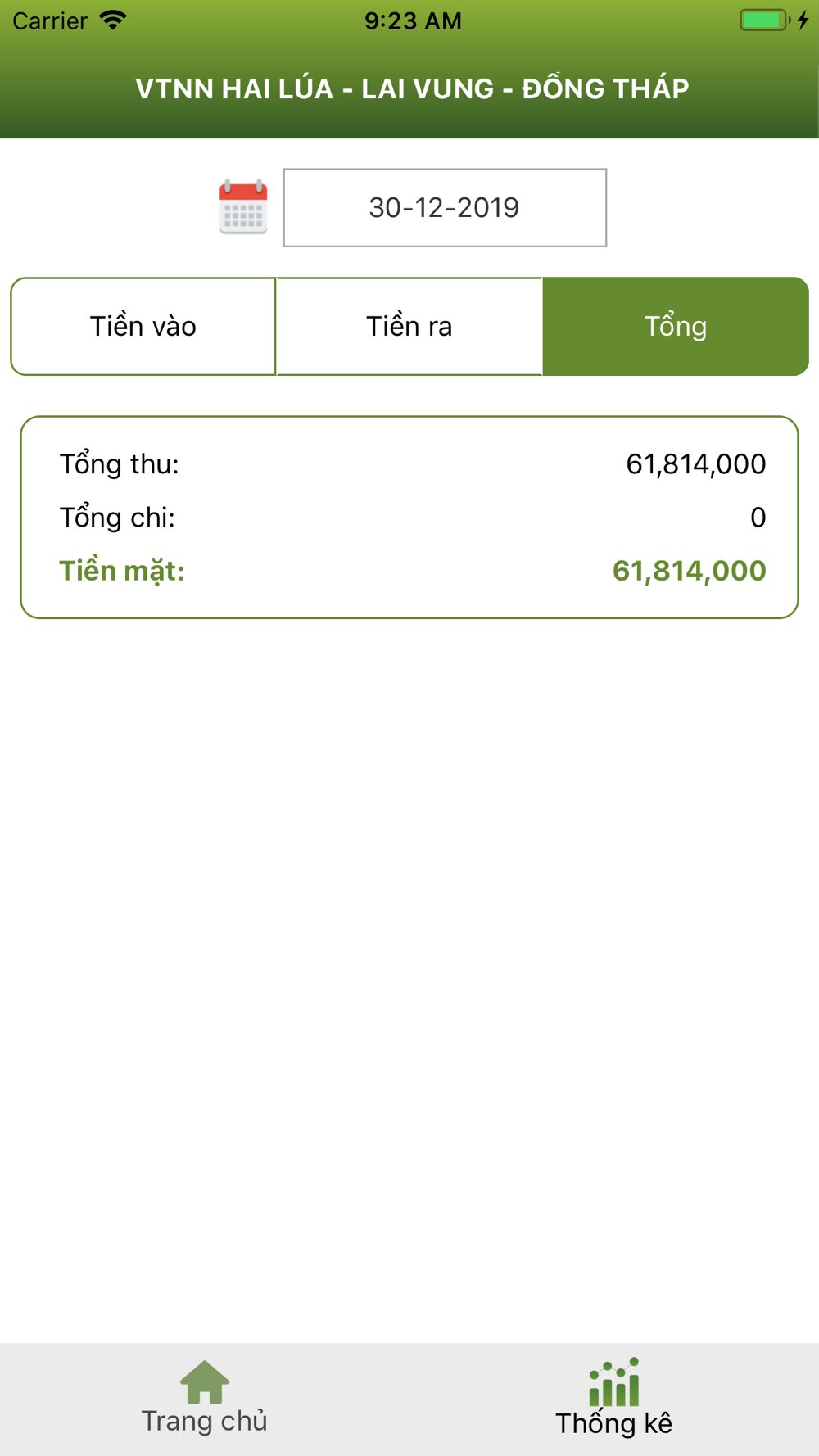Click the Tổng thu label
The height and width of the screenshot is (1456, 819).
coord(120,464)
